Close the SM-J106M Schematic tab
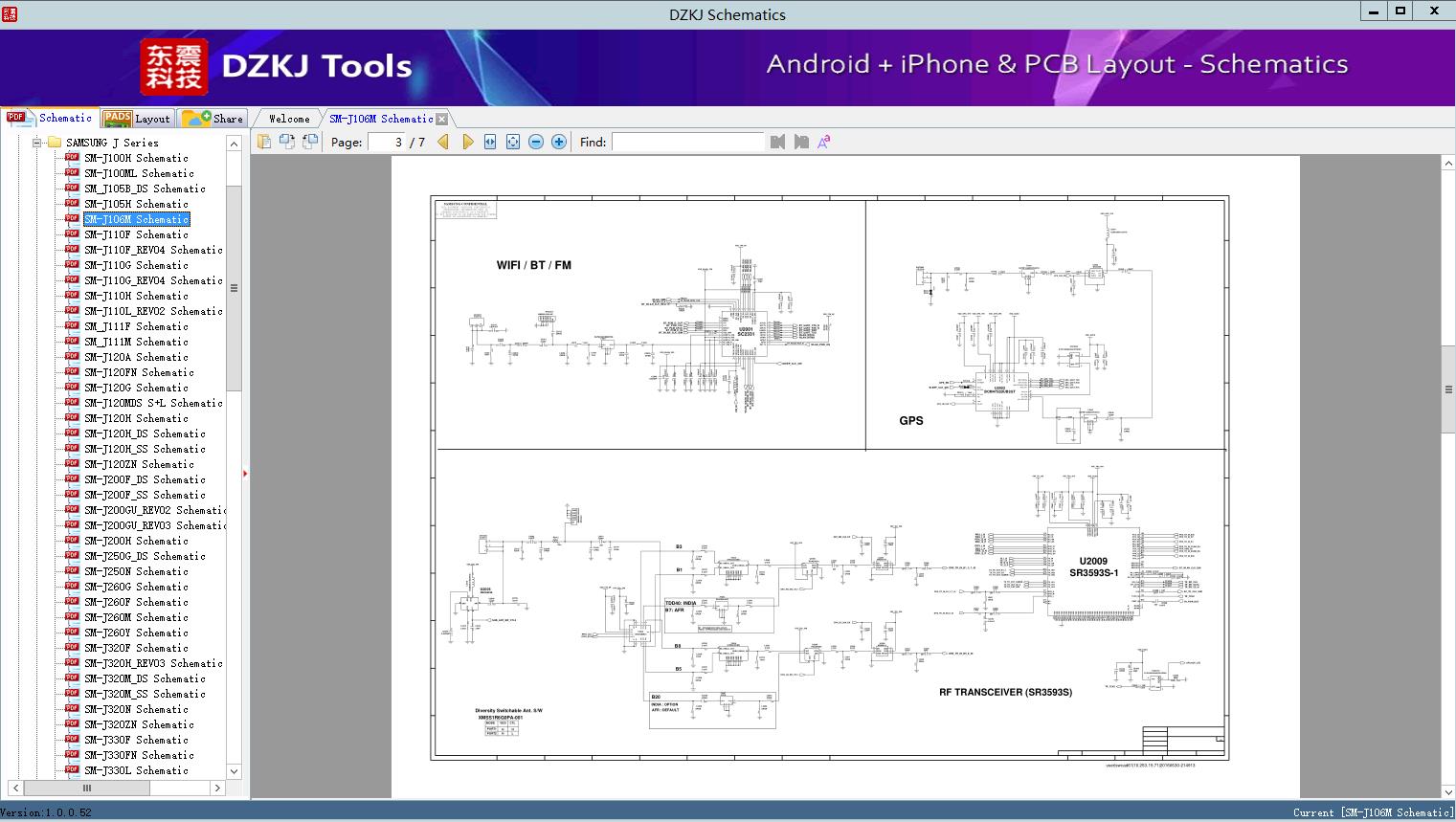Screen dimensions: 1456x822 pos(441,119)
